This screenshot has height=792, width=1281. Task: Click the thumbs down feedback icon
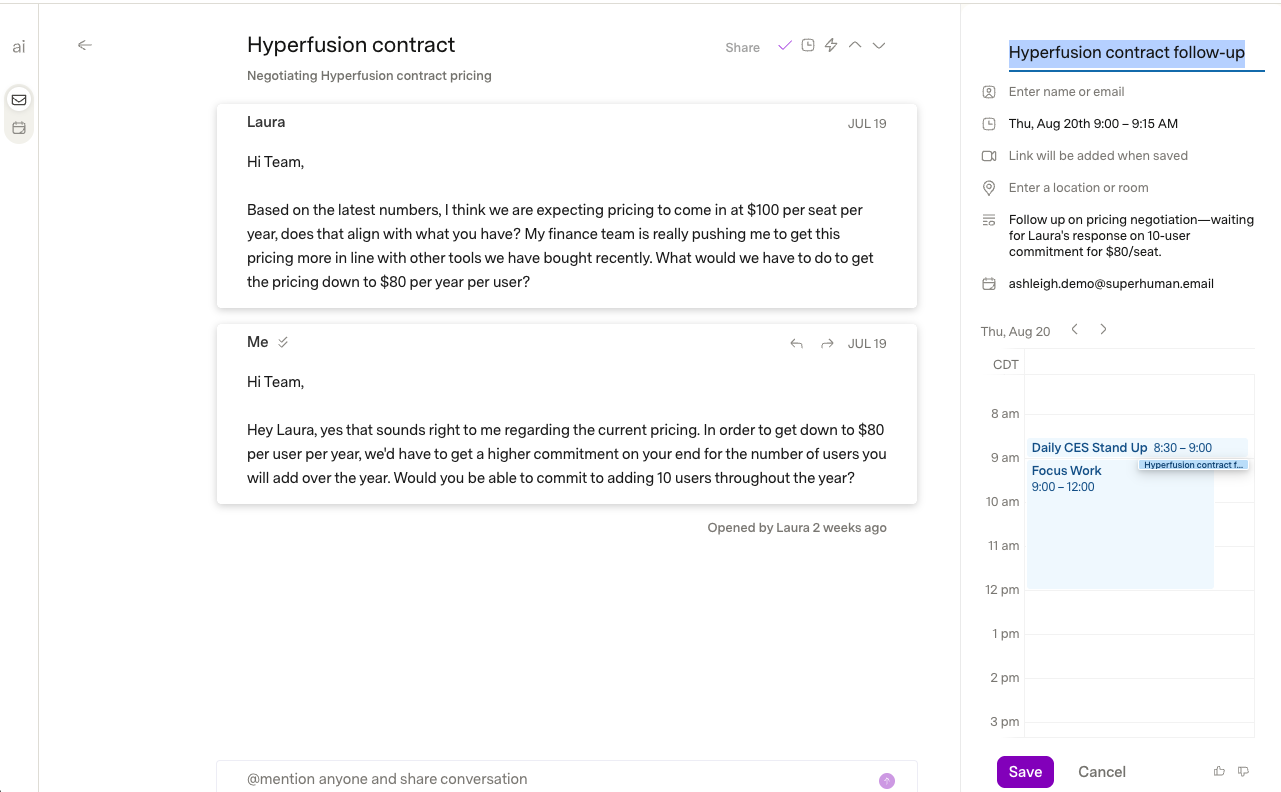(1243, 771)
